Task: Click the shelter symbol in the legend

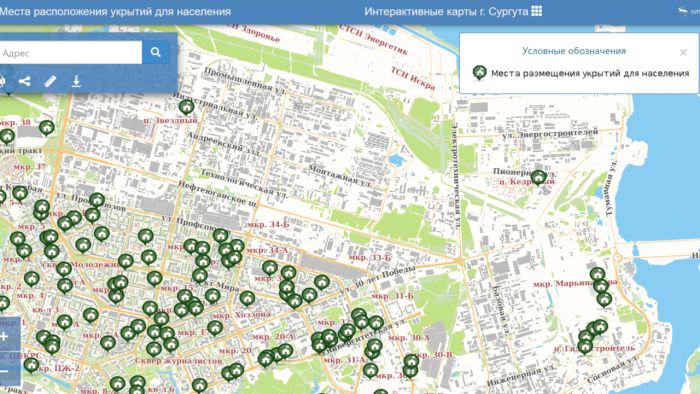Action: click(x=479, y=72)
